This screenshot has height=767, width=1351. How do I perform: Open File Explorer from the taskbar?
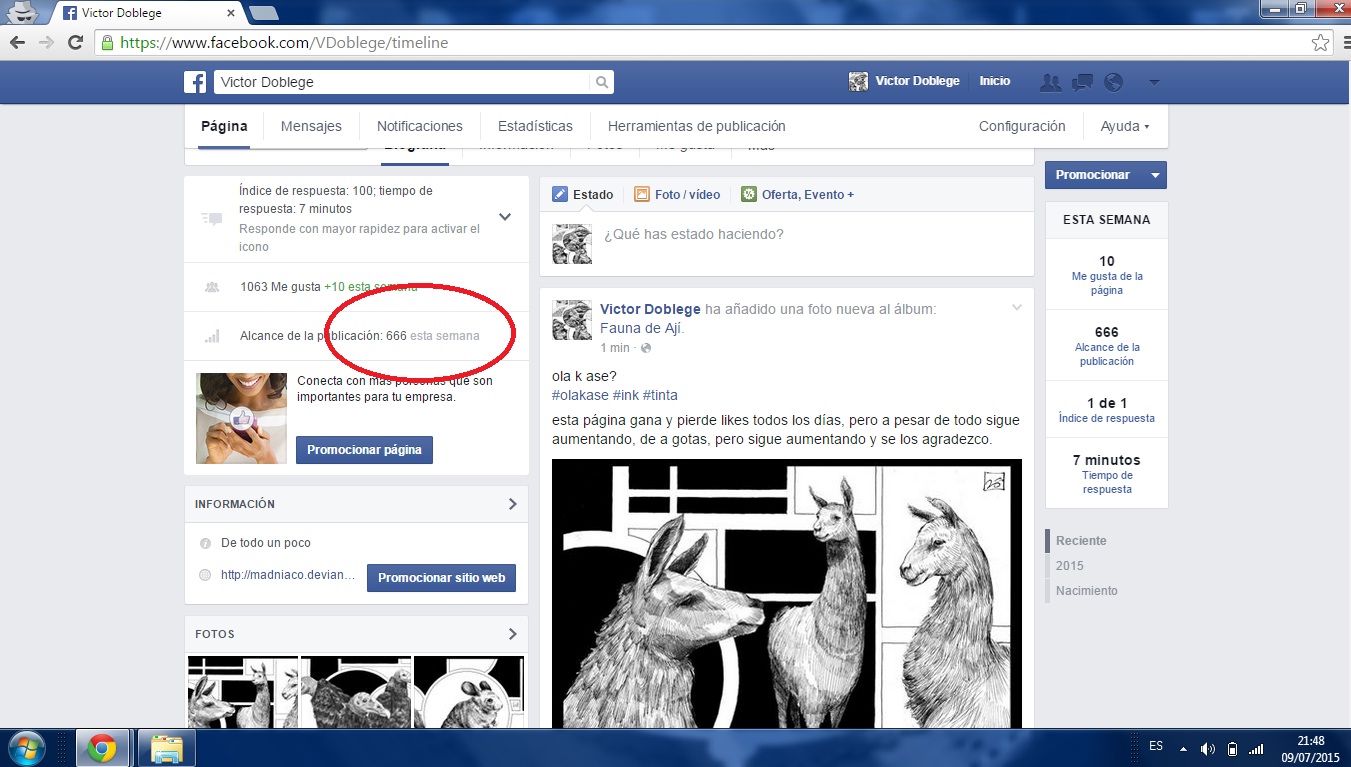(165, 747)
